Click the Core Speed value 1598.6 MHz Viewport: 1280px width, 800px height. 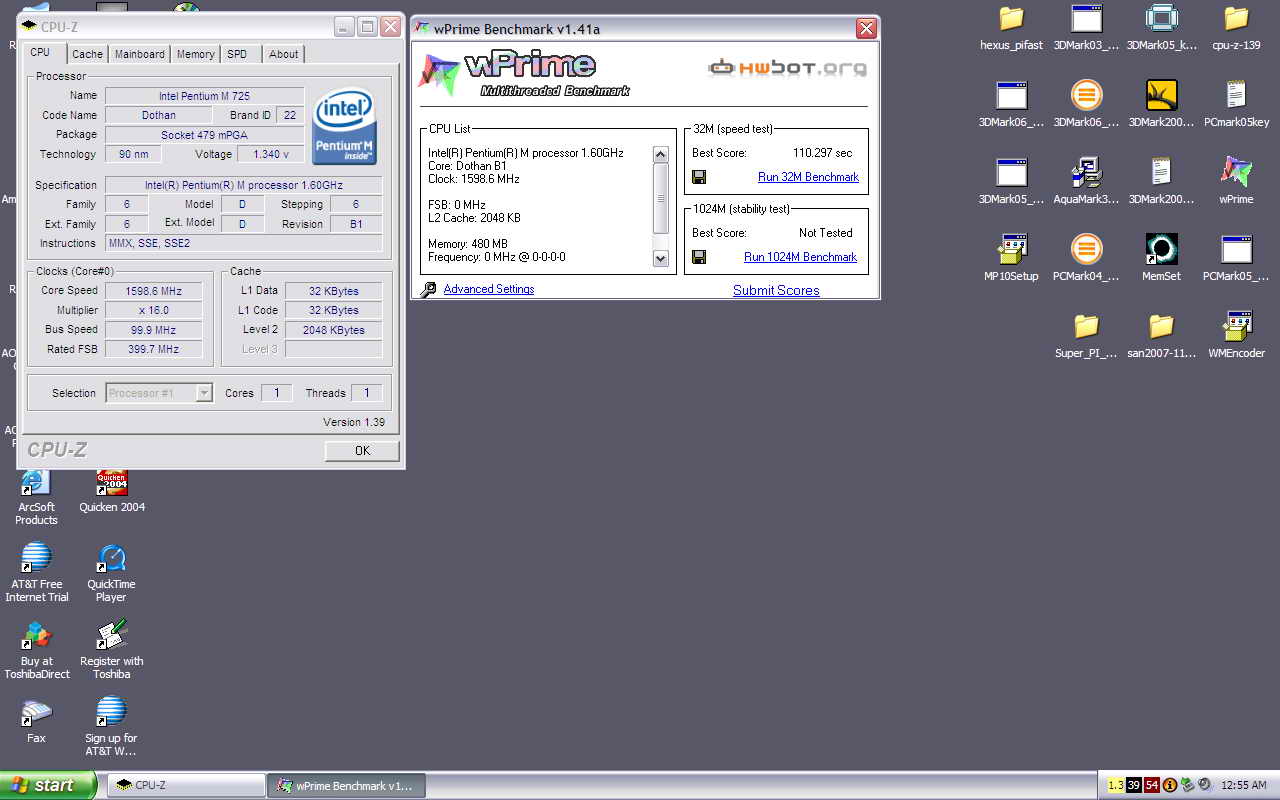point(153,291)
